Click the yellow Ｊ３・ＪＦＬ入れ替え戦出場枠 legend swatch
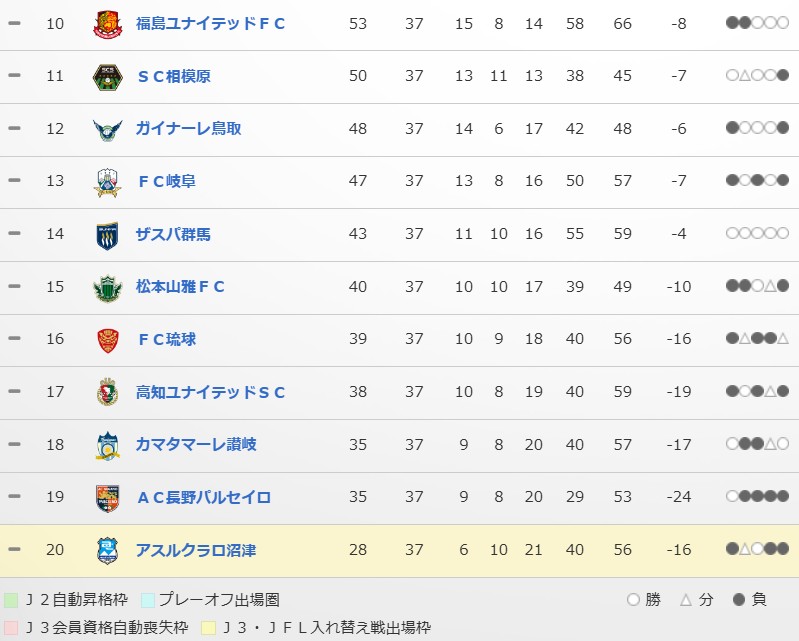This screenshot has height=641, width=799. [208, 628]
